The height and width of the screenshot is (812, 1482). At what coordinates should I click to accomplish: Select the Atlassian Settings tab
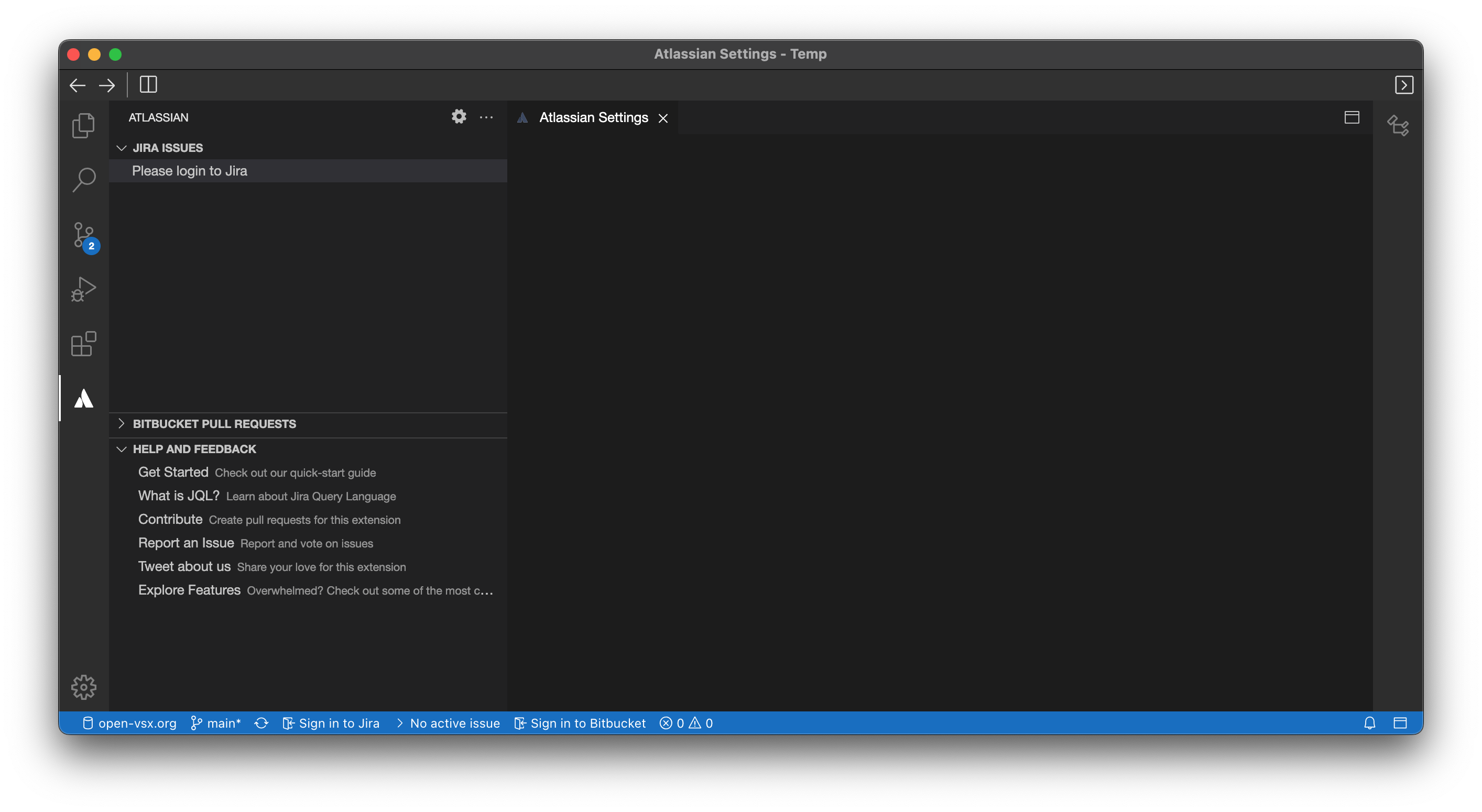[x=593, y=117]
